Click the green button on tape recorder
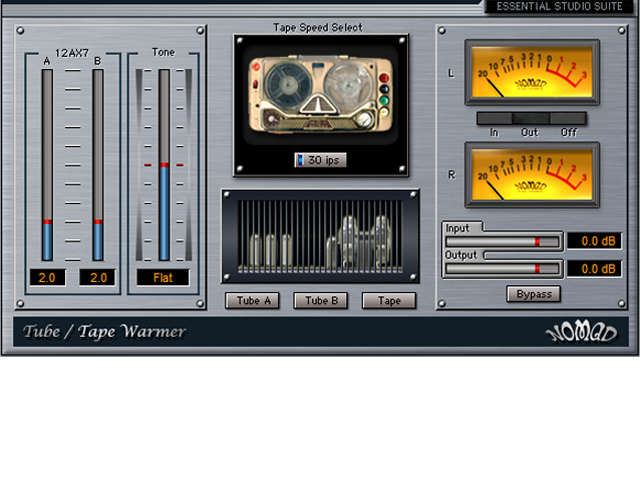 [x=384, y=100]
